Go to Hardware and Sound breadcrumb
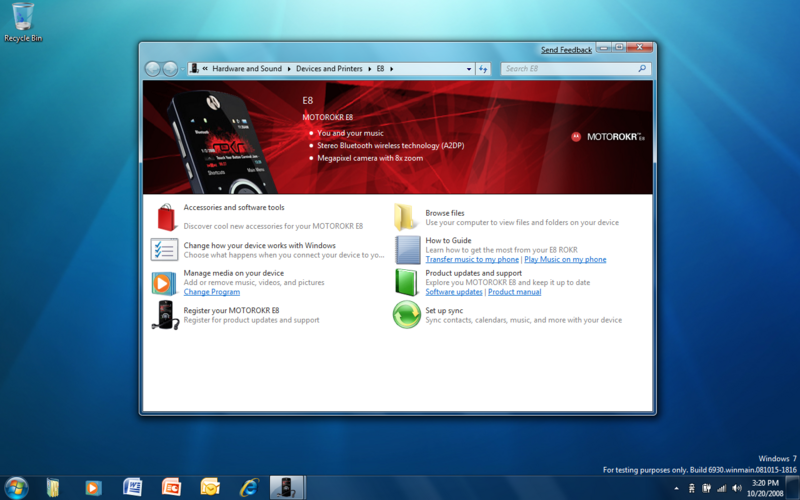 click(x=247, y=69)
